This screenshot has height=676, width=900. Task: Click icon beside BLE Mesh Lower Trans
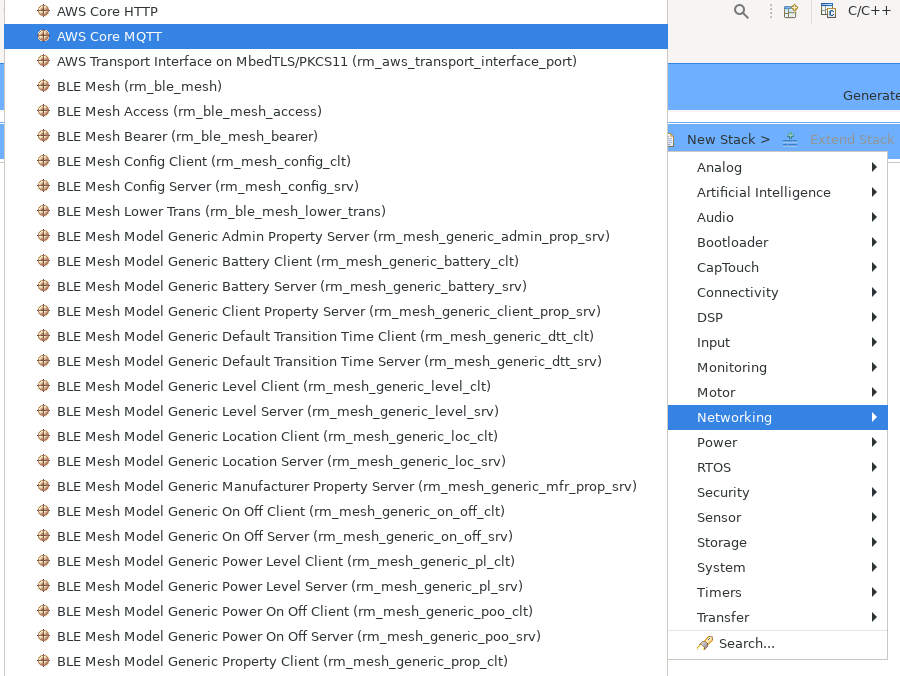[43, 211]
